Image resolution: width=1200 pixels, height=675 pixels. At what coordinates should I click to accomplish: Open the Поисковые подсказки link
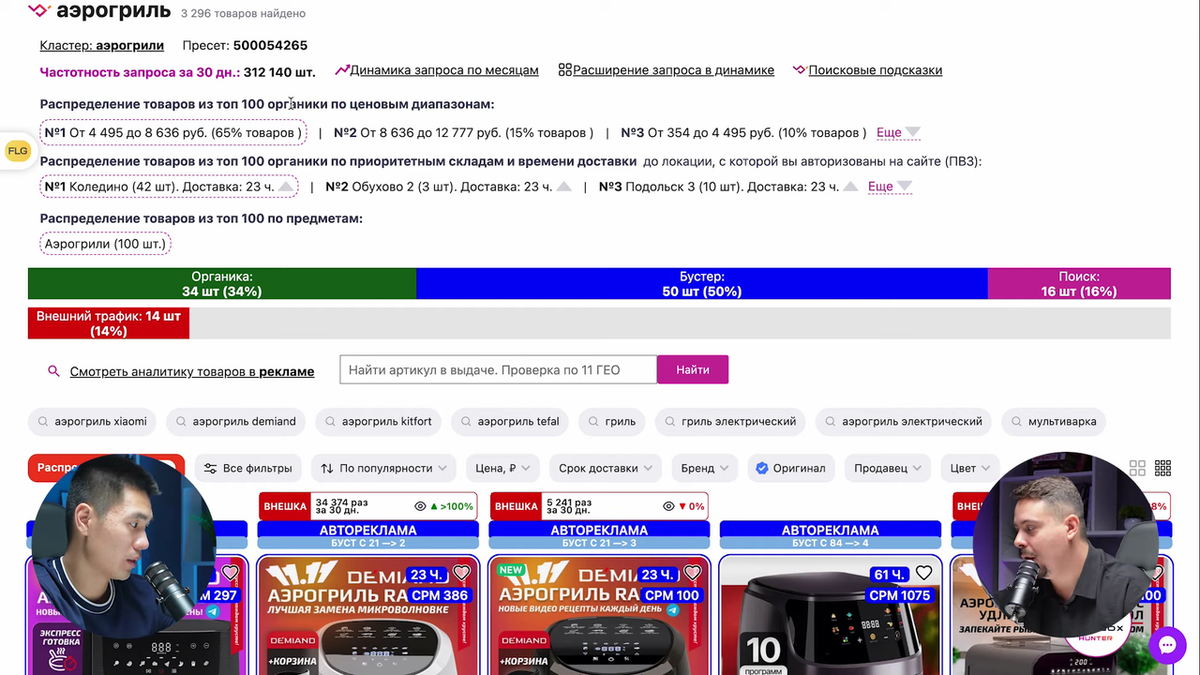click(875, 70)
